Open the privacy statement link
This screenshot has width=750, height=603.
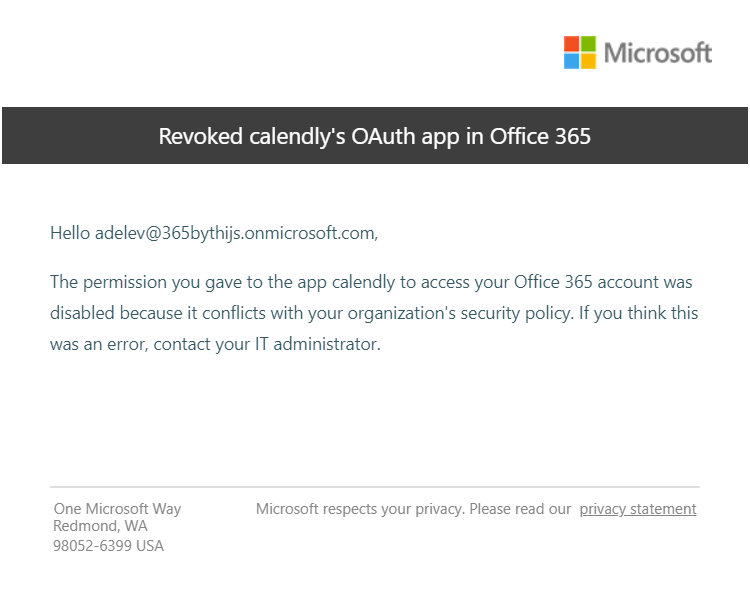pyautogui.click(x=638, y=509)
